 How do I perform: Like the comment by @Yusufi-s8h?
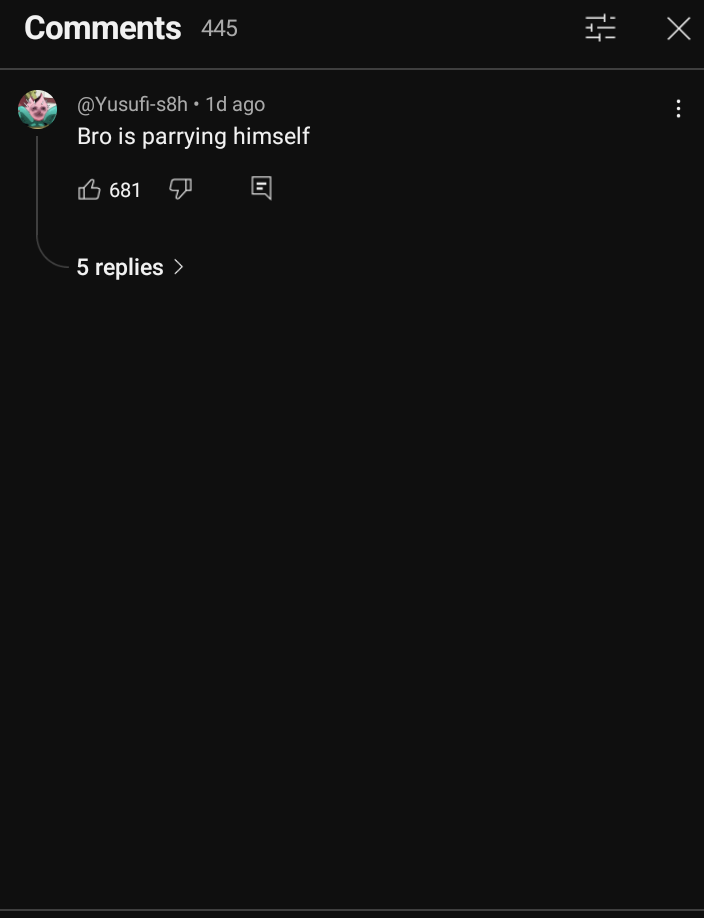click(x=89, y=189)
